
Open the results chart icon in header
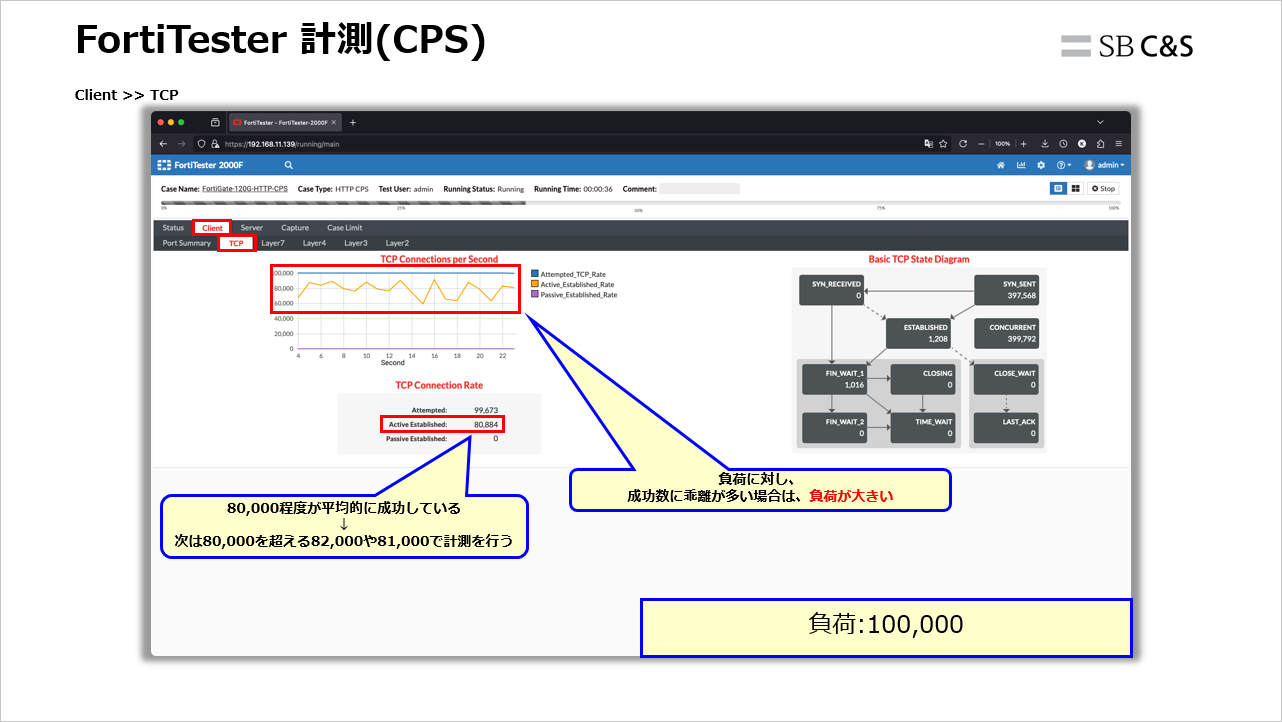pyautogui.click(x=1021, y=165)
